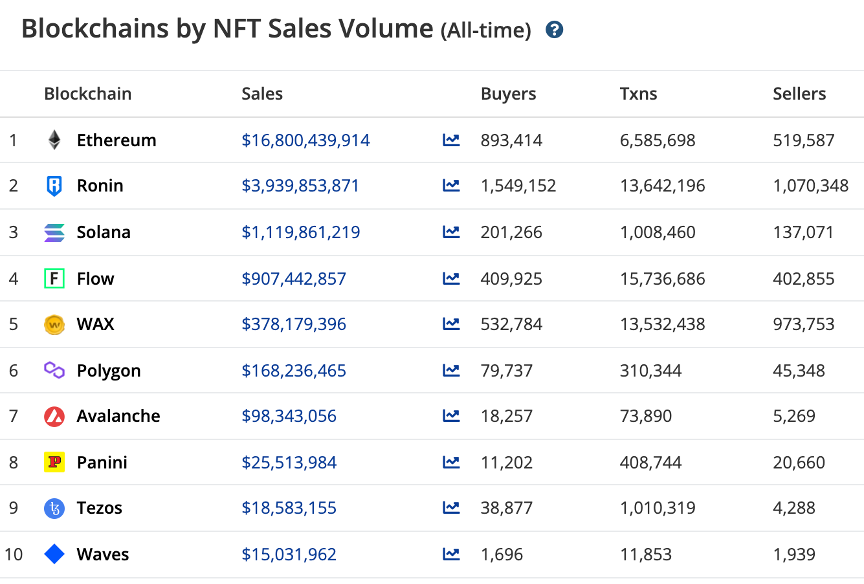Viewport: 864px width, 584px height.
Task: Select the Tezos blockchain name
Action: 99,508
